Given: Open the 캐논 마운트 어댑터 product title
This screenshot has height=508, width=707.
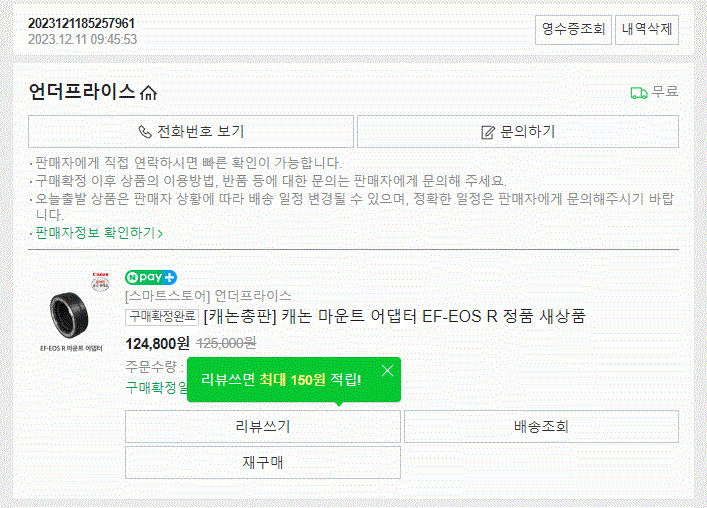Looking at the screenshot, I should [394, 316].
